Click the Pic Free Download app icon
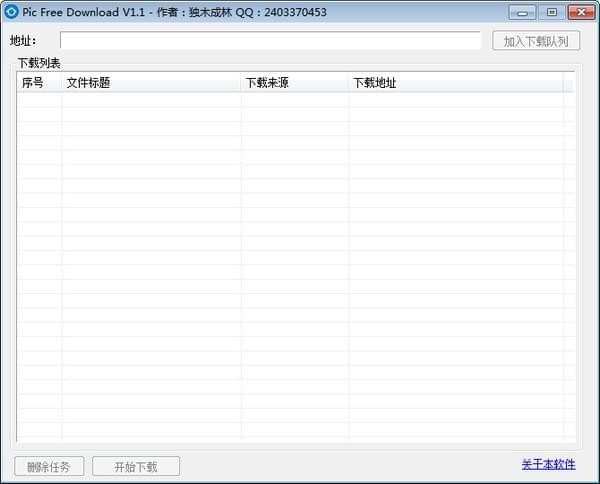Viewport: 600px width, 484px height. coord(11,12)
